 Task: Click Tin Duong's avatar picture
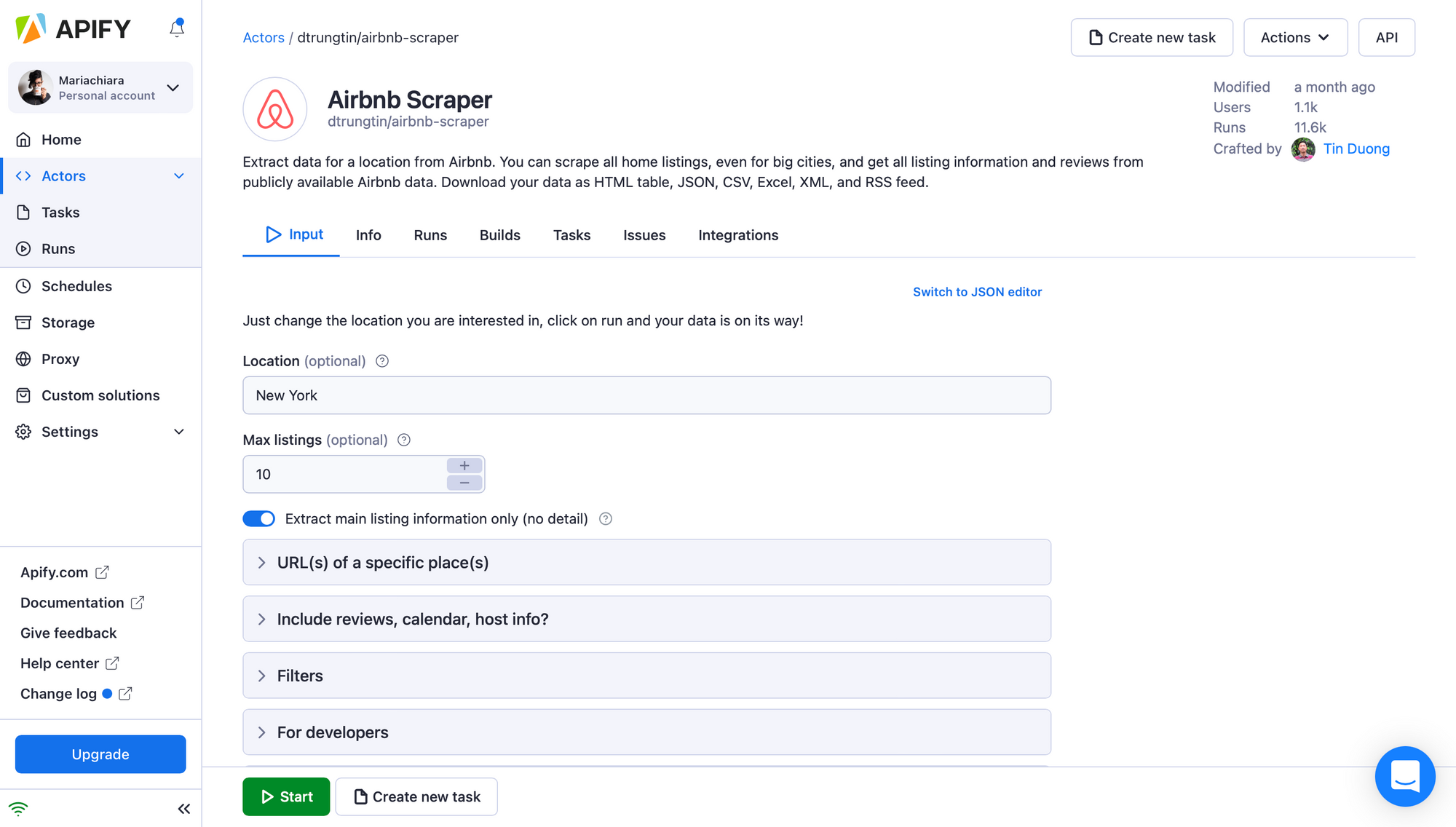click(x=1303, y=149)
